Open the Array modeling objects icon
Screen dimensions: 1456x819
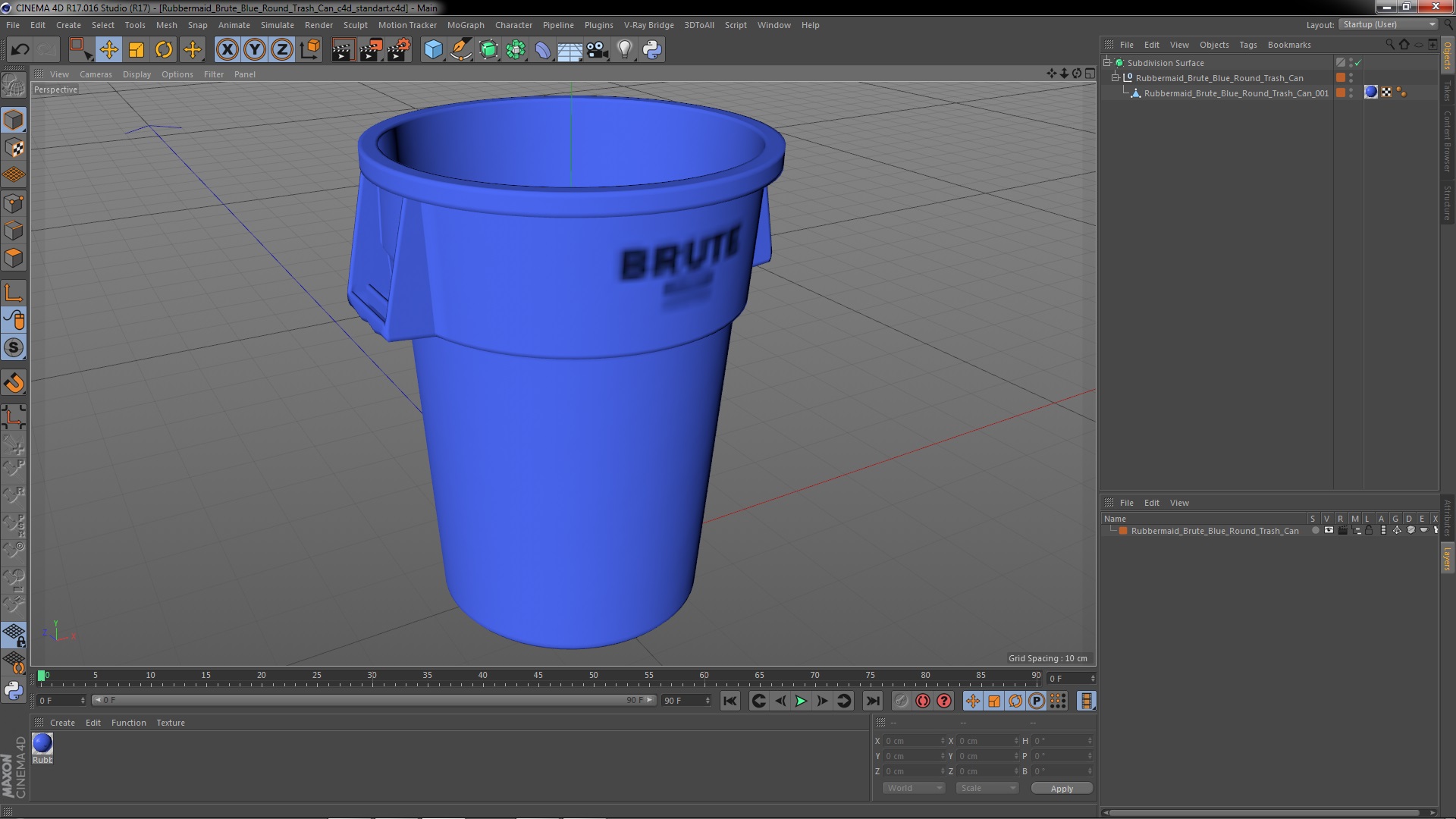coord(516,50)
